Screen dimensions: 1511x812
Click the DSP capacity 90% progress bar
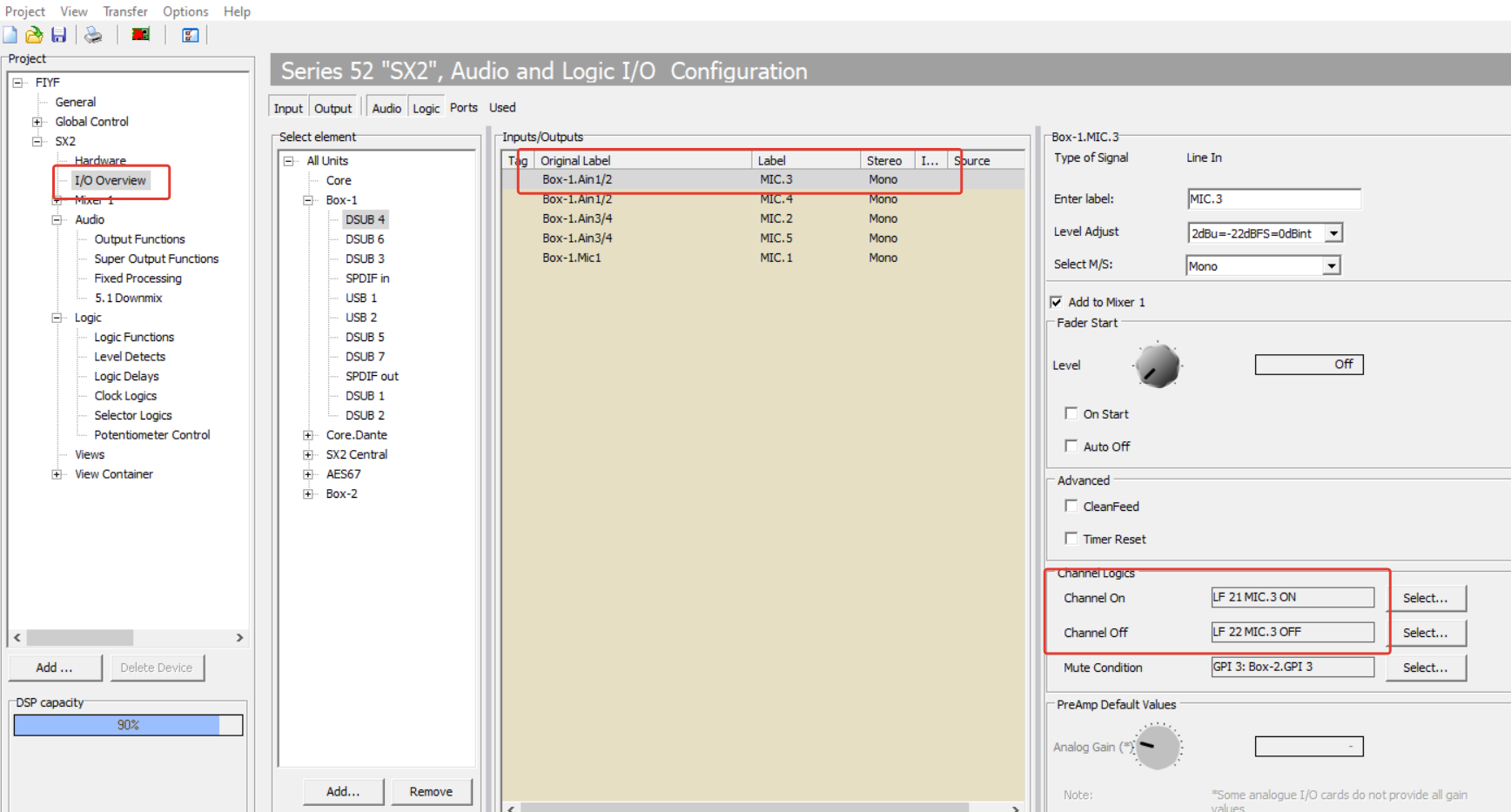[x=128, y=725]
